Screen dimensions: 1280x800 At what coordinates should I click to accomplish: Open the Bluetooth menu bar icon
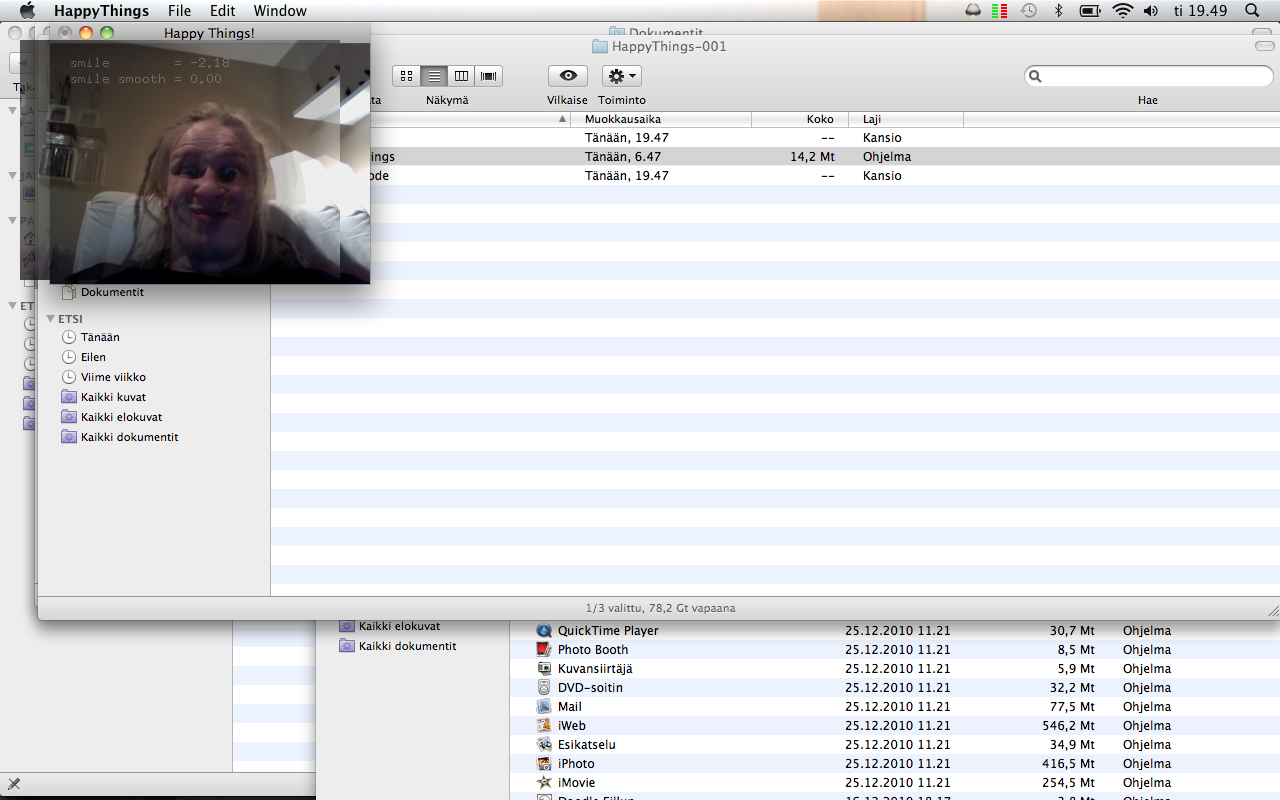[1058, 11]
